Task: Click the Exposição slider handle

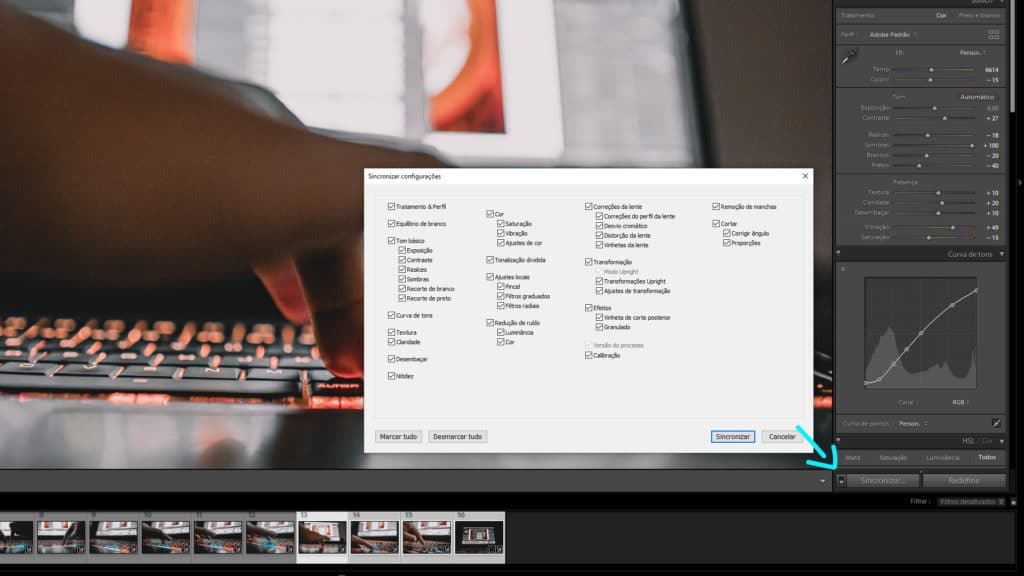Action: pyautogui.click(x=934, y=107)
